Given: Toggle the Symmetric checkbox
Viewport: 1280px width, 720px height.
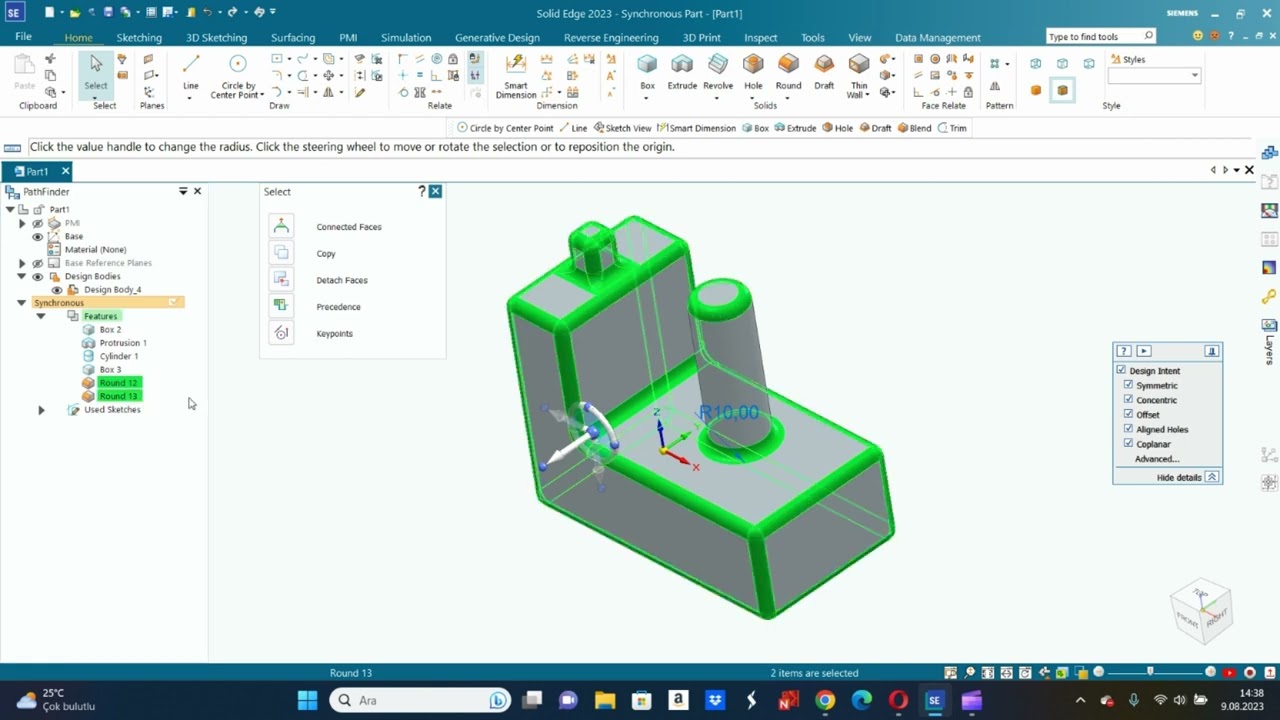Looking at the screenshot, I should click(1129, 385).
